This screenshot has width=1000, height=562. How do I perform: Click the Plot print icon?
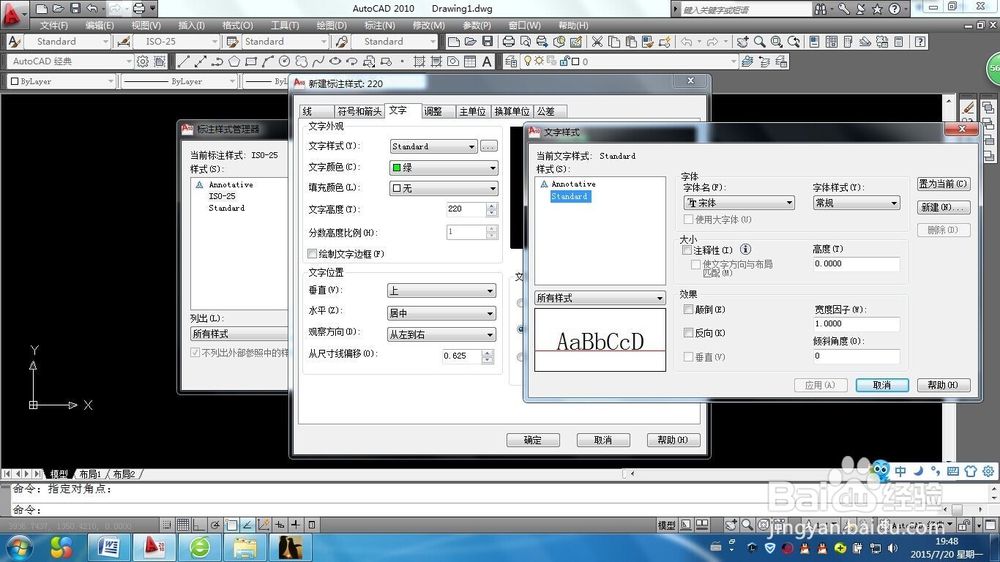(x=508, y=41)
